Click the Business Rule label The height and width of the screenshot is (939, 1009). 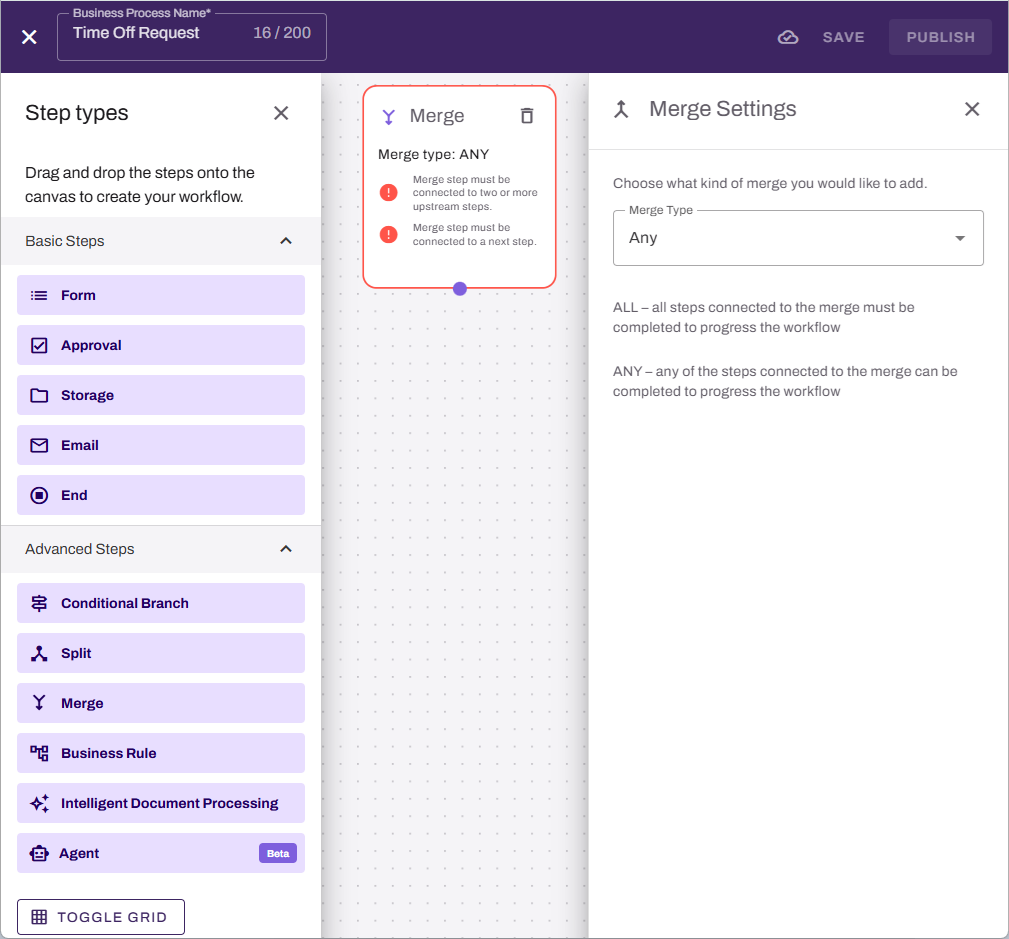(x=109, y=753)
